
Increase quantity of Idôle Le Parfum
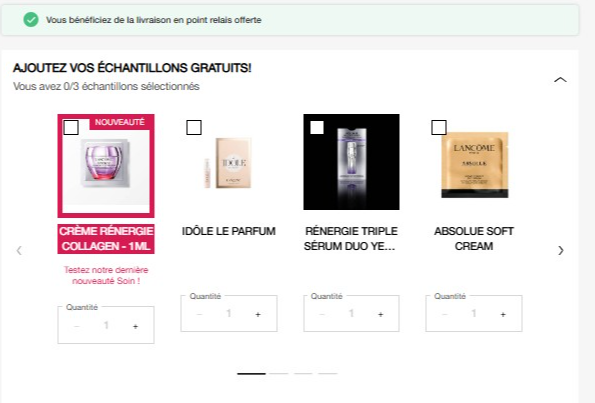click(x=258, y=314)
